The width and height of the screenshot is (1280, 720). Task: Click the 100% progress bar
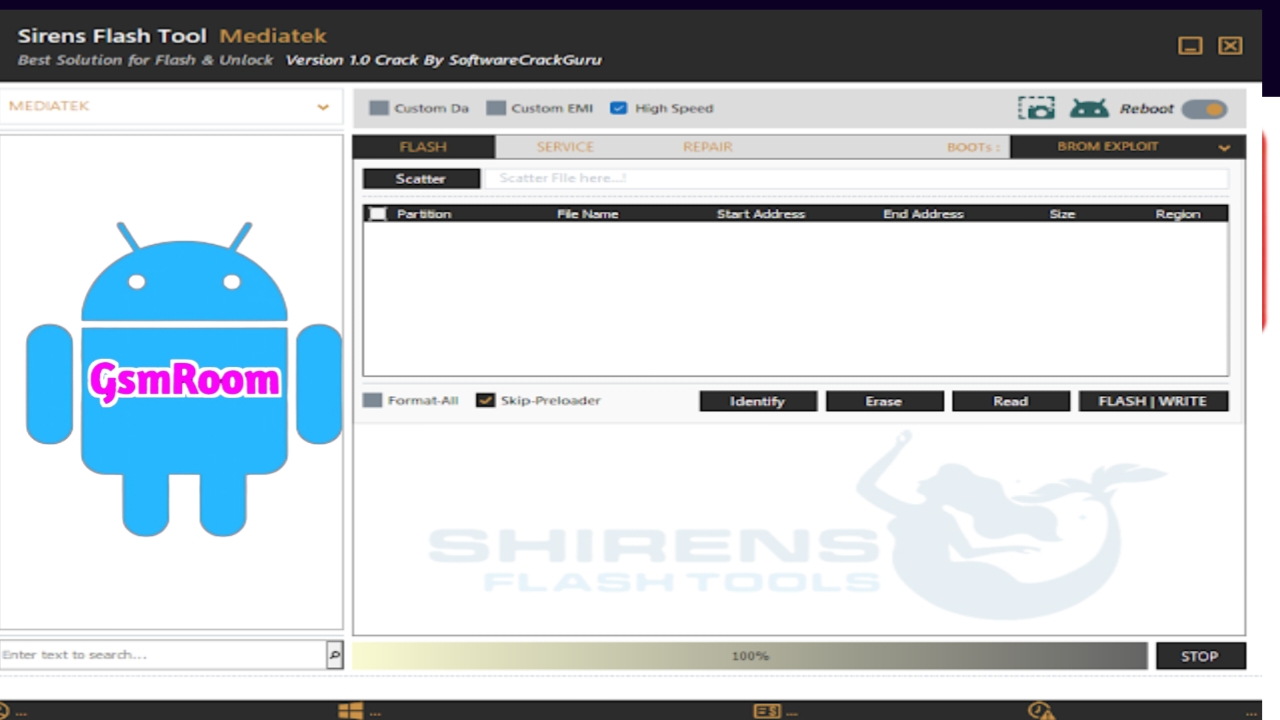749,656
